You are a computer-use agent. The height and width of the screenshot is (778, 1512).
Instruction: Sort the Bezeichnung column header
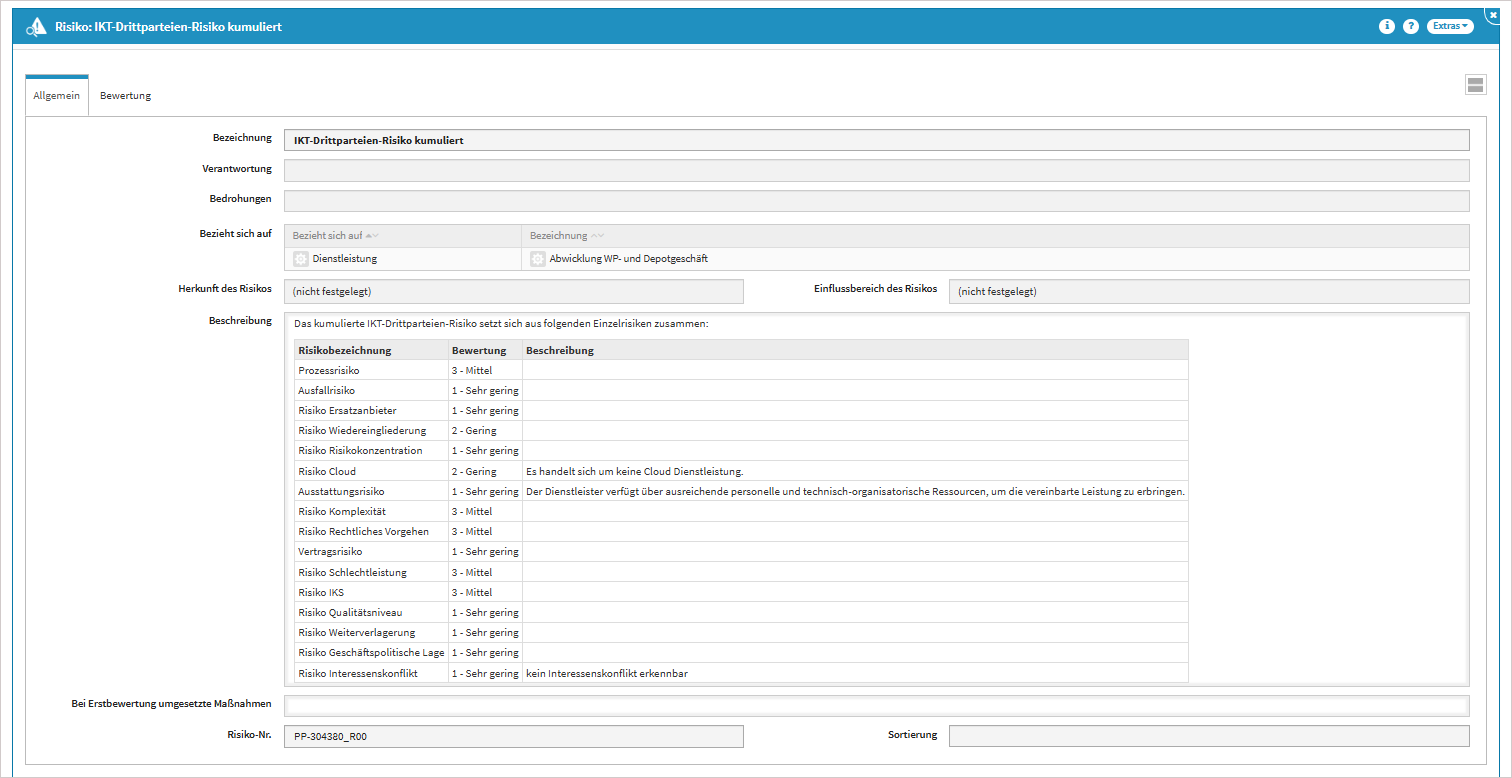(559, 236)
